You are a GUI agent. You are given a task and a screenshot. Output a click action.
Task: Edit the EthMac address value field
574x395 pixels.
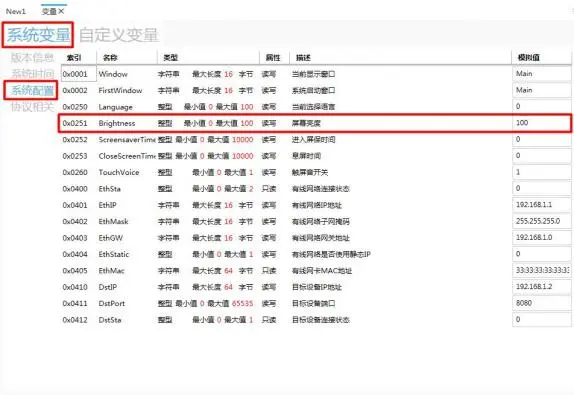tap(542, 270)
